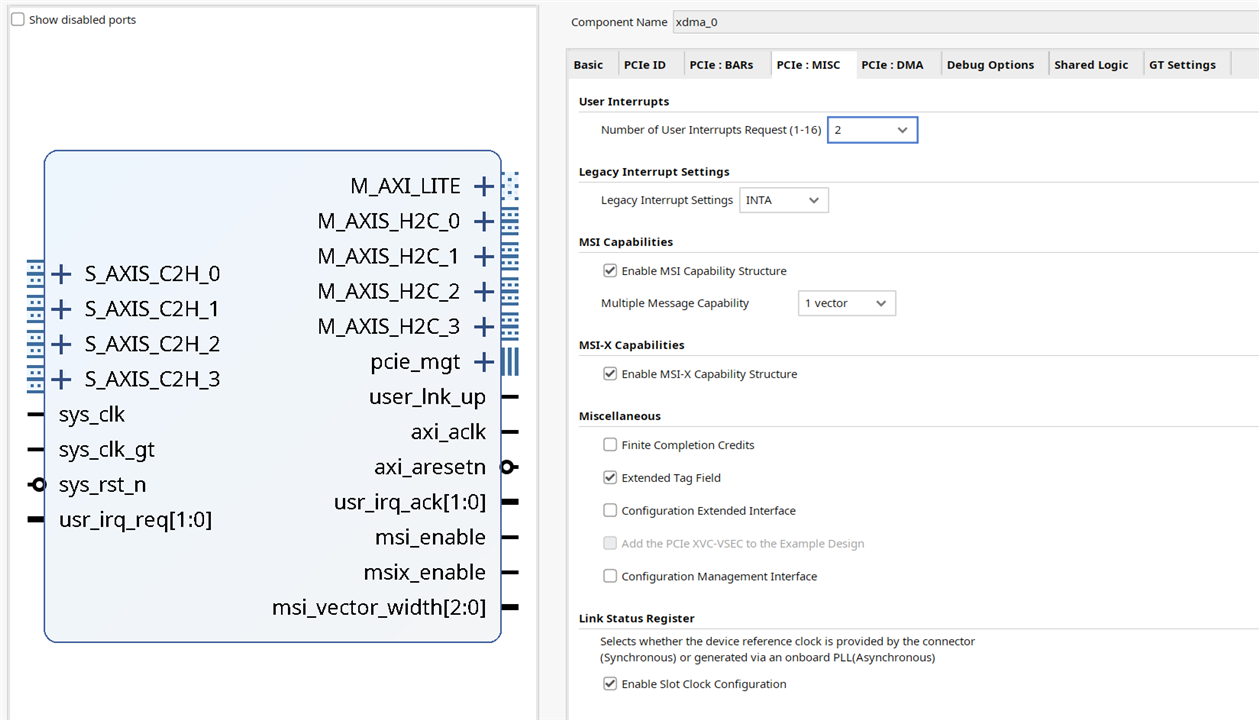Select the usr_irq_req[1:0] port label

(x=135, y=520)
